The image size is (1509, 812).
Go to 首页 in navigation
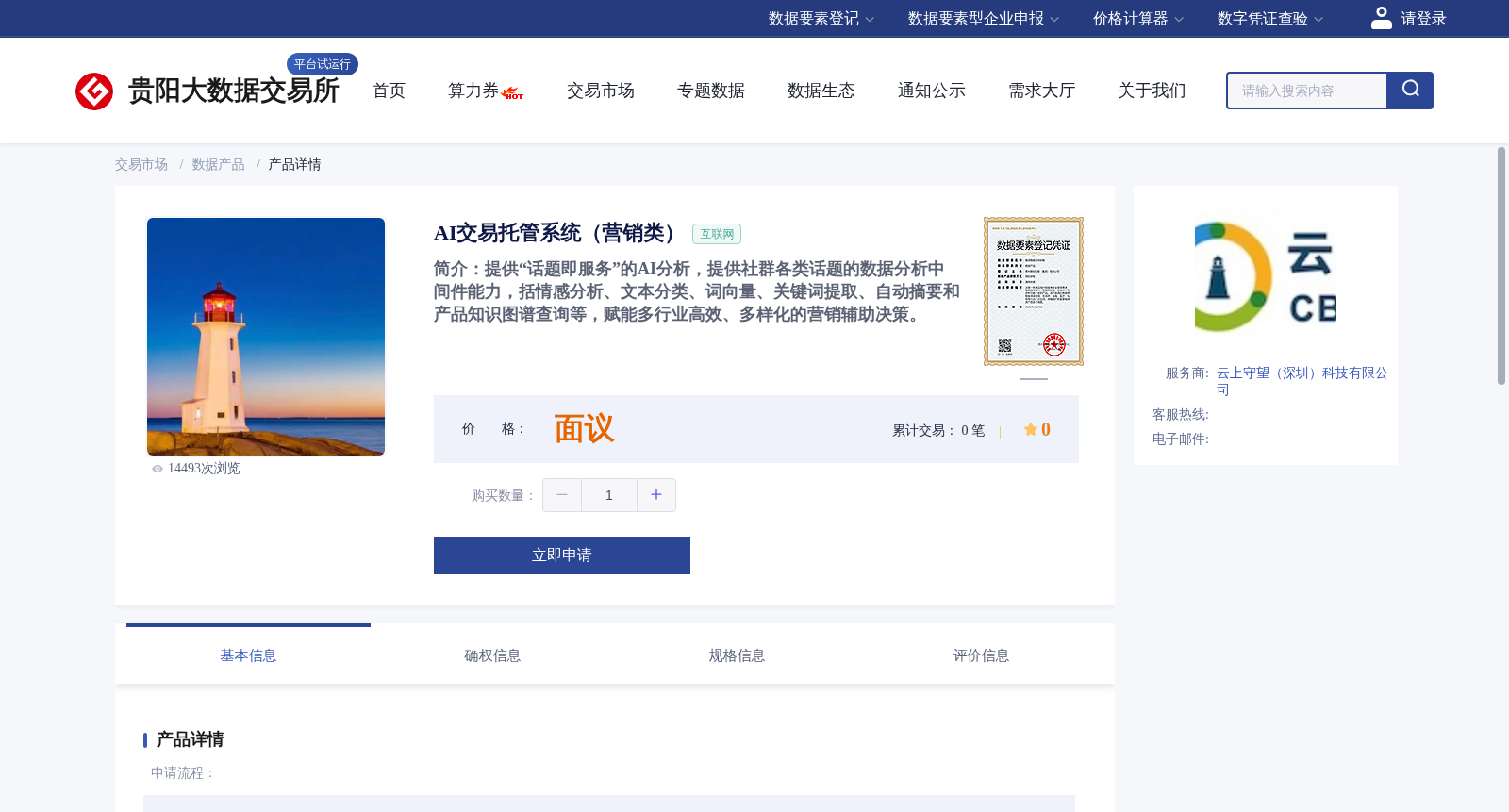(389, 91)
